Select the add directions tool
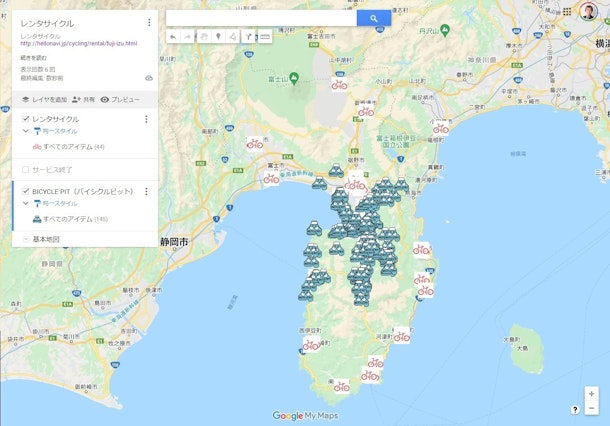Screen dimensions: 610x426 pyautogui.click(x=249, y=37)
